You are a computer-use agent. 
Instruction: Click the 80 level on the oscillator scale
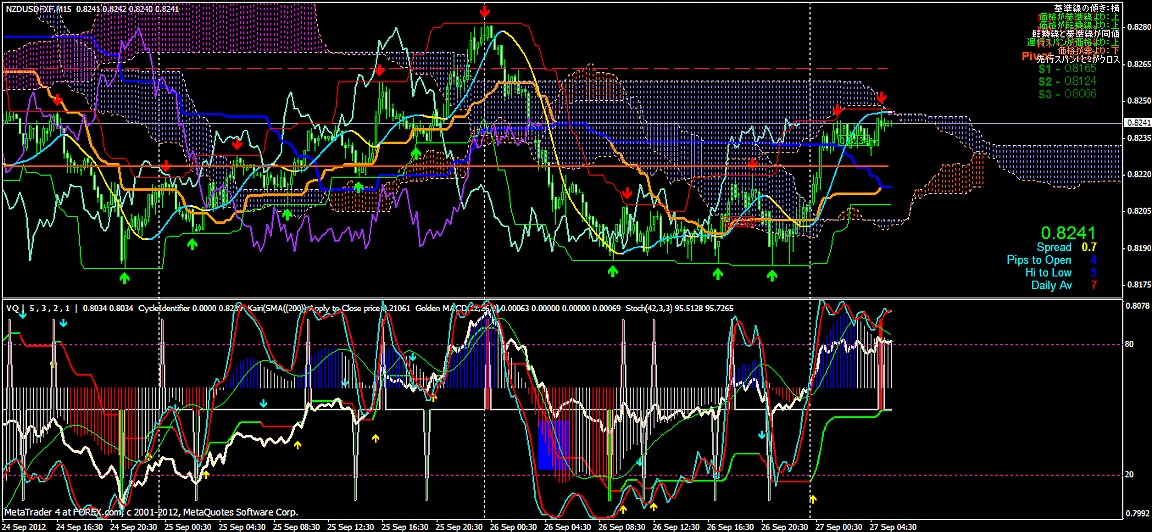[1130, 345]
